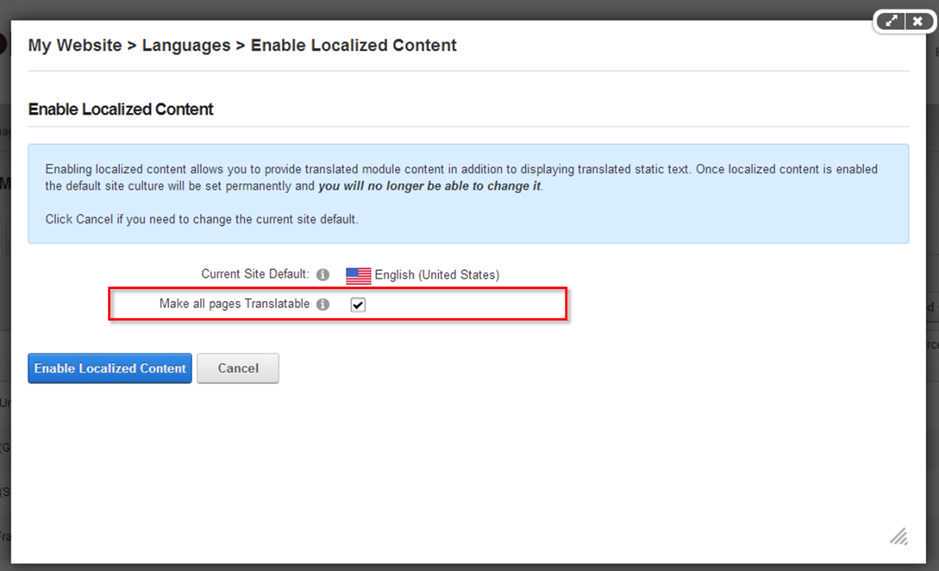Click info icon beside Make all pages Translatable
Screen dimensions: 939x571
[323, 304]
